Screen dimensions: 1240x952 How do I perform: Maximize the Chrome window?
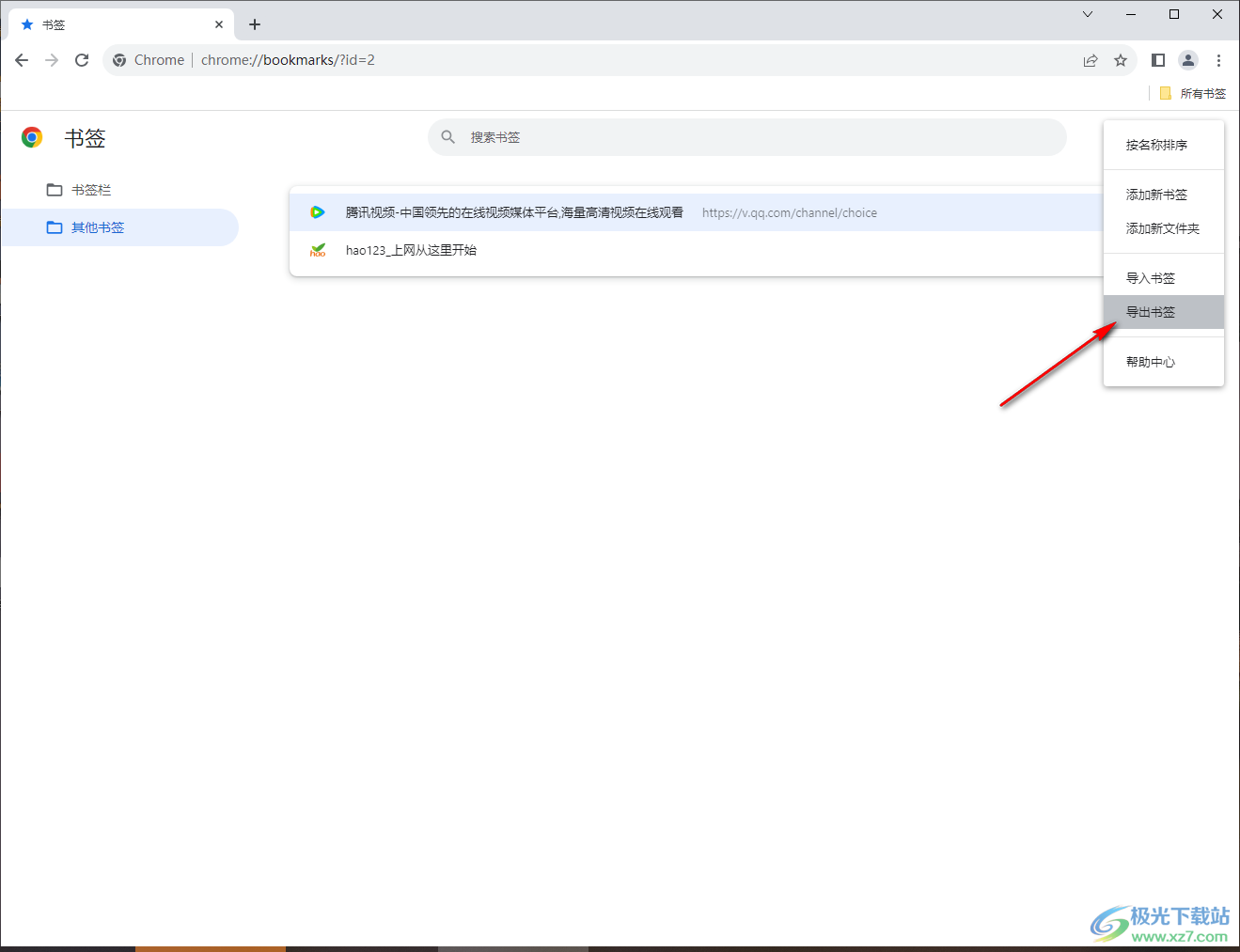pos(1174,14)
